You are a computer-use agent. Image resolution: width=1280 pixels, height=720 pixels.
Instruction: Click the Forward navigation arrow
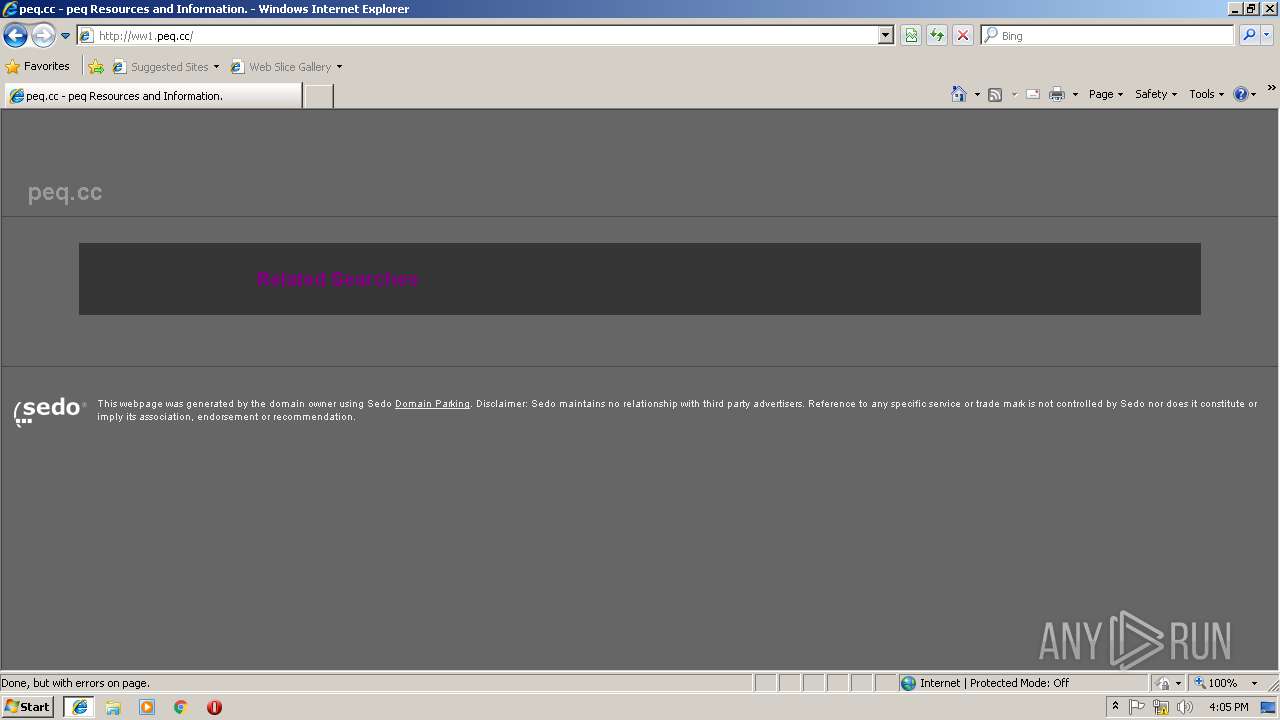coord(43,36)
